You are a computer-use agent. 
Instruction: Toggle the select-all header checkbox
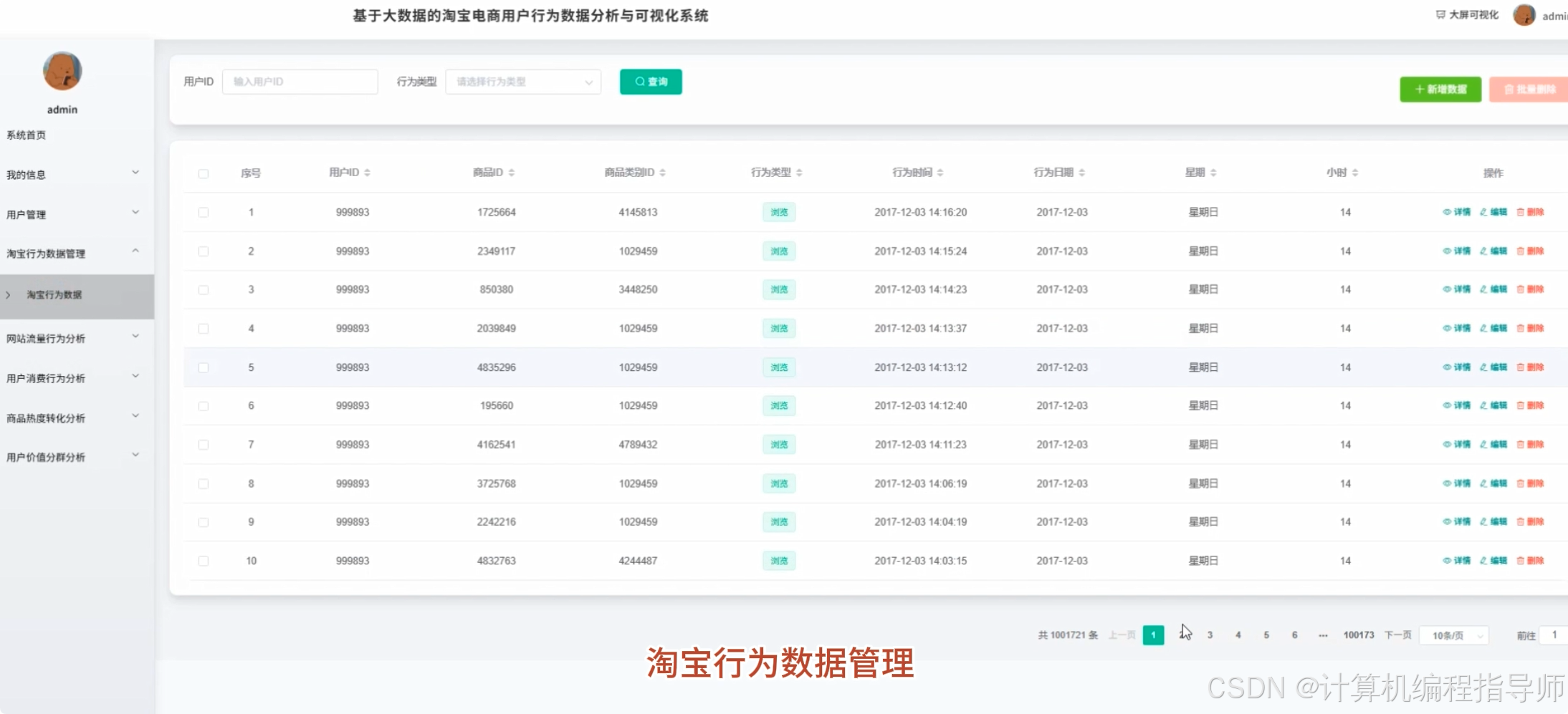coord(204,173)
